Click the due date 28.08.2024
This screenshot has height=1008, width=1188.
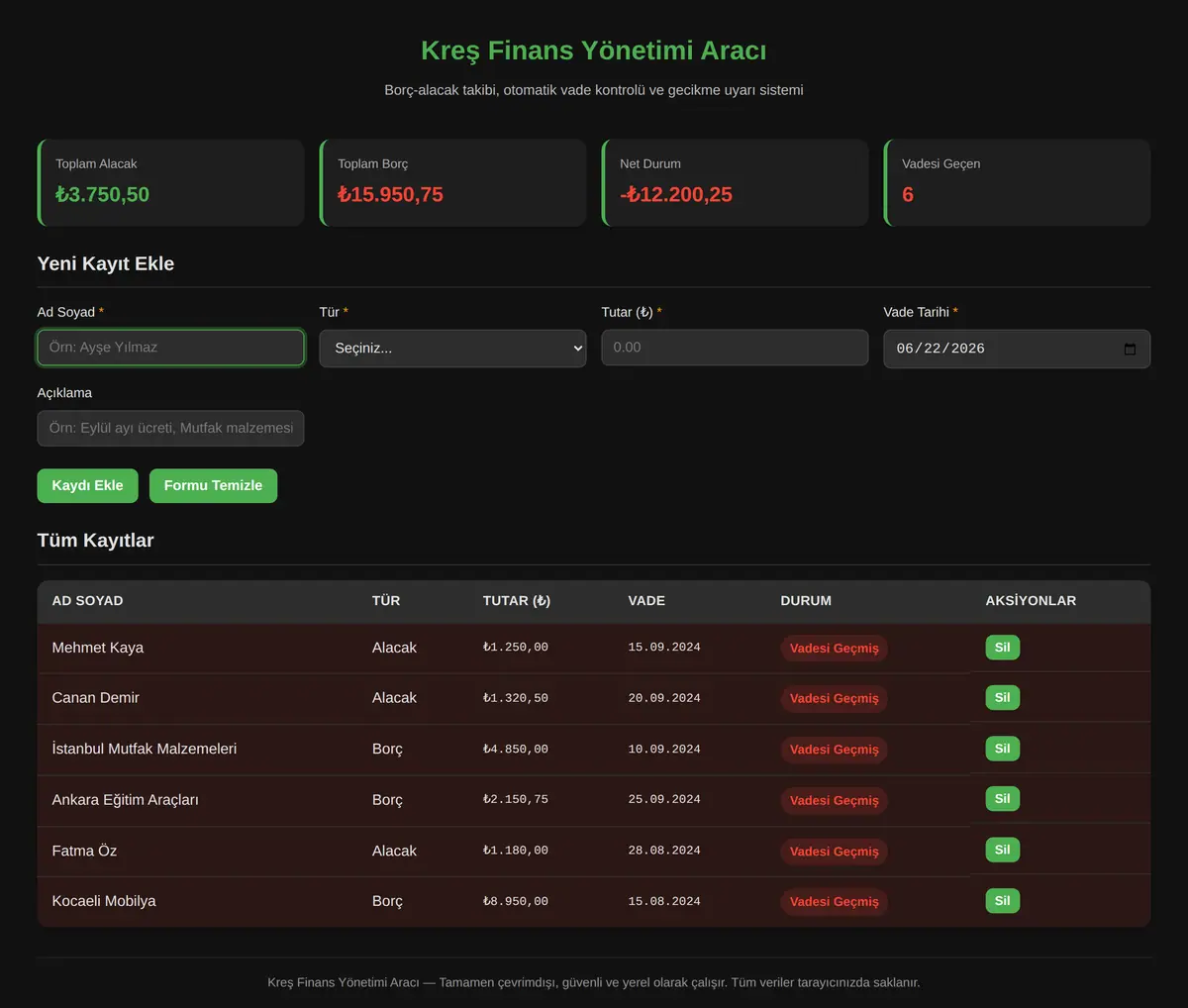[x=664, y=851]
